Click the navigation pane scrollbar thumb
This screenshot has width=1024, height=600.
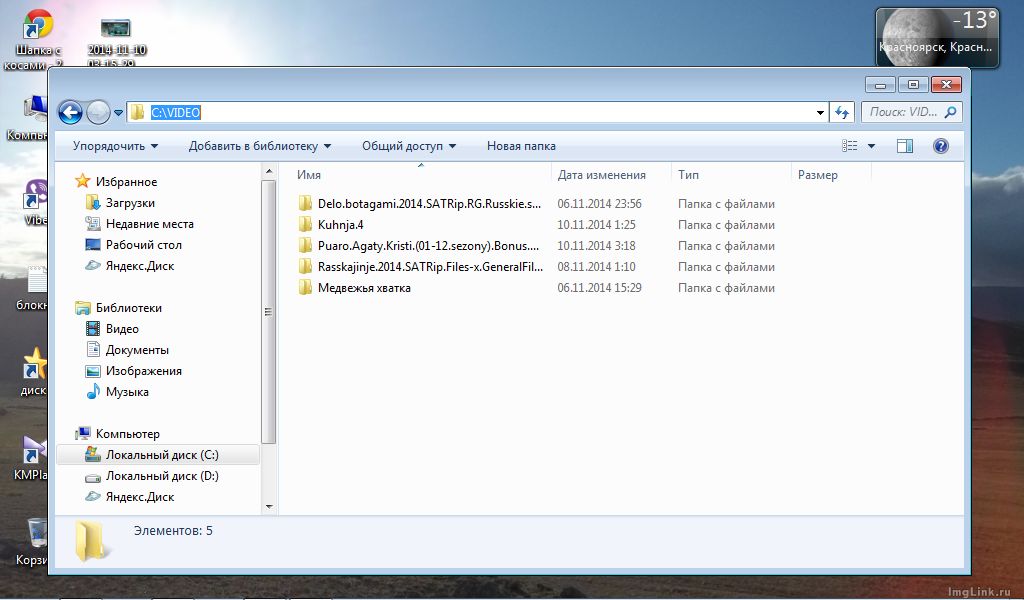click(269, 311)
